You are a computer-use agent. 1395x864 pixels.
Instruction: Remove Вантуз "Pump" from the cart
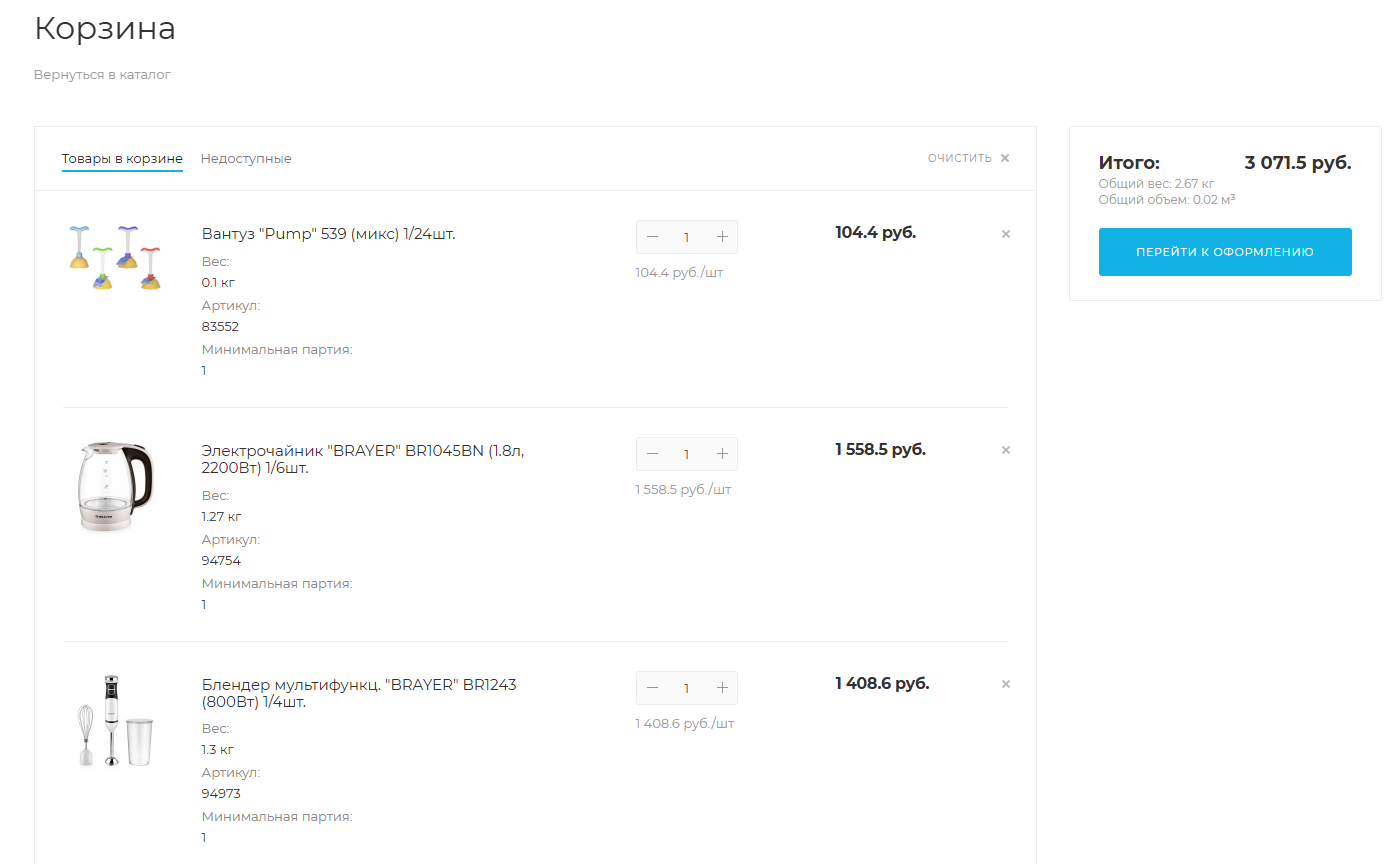tap(1006, 234)
